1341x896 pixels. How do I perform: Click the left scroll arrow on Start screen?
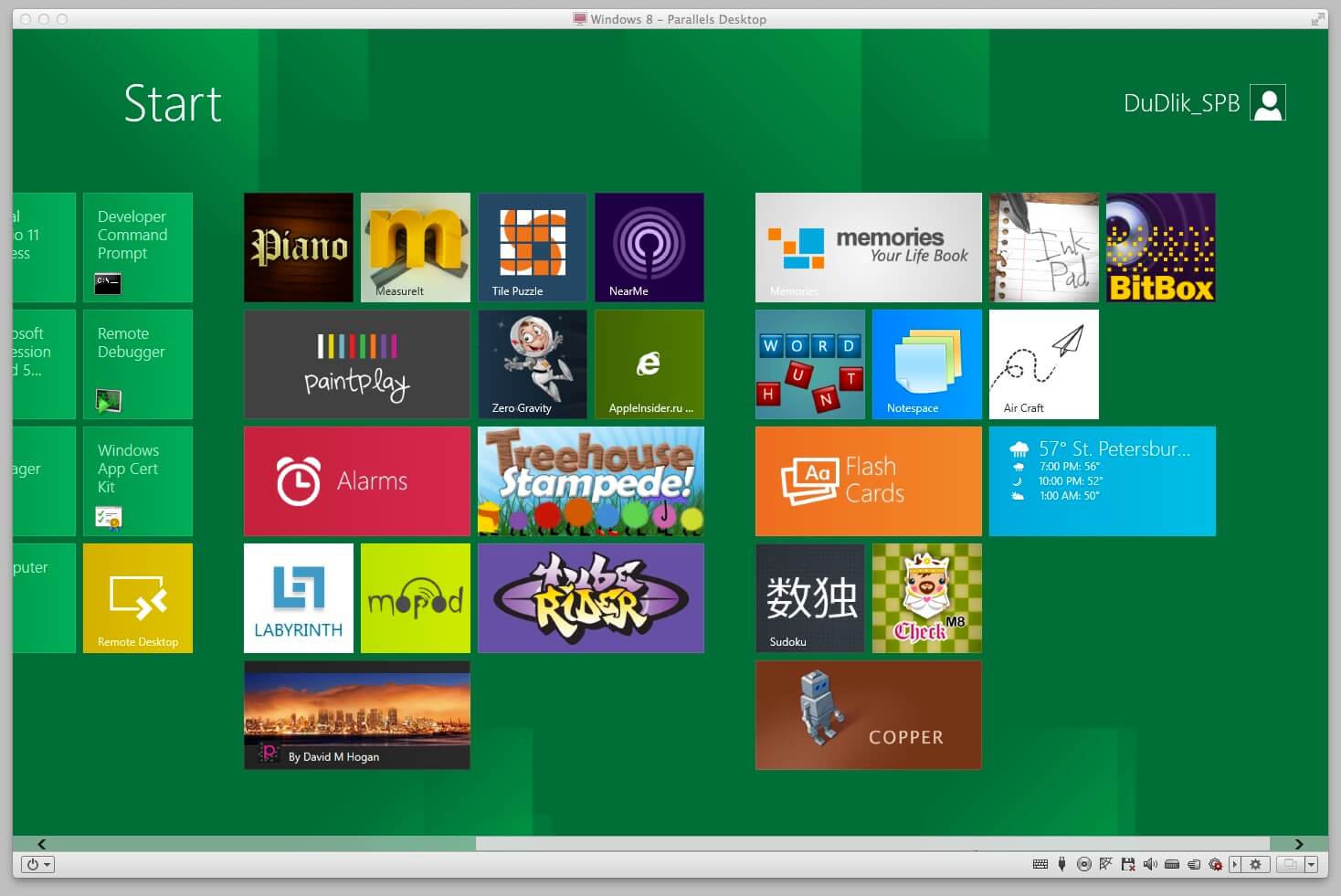[41, 844]
